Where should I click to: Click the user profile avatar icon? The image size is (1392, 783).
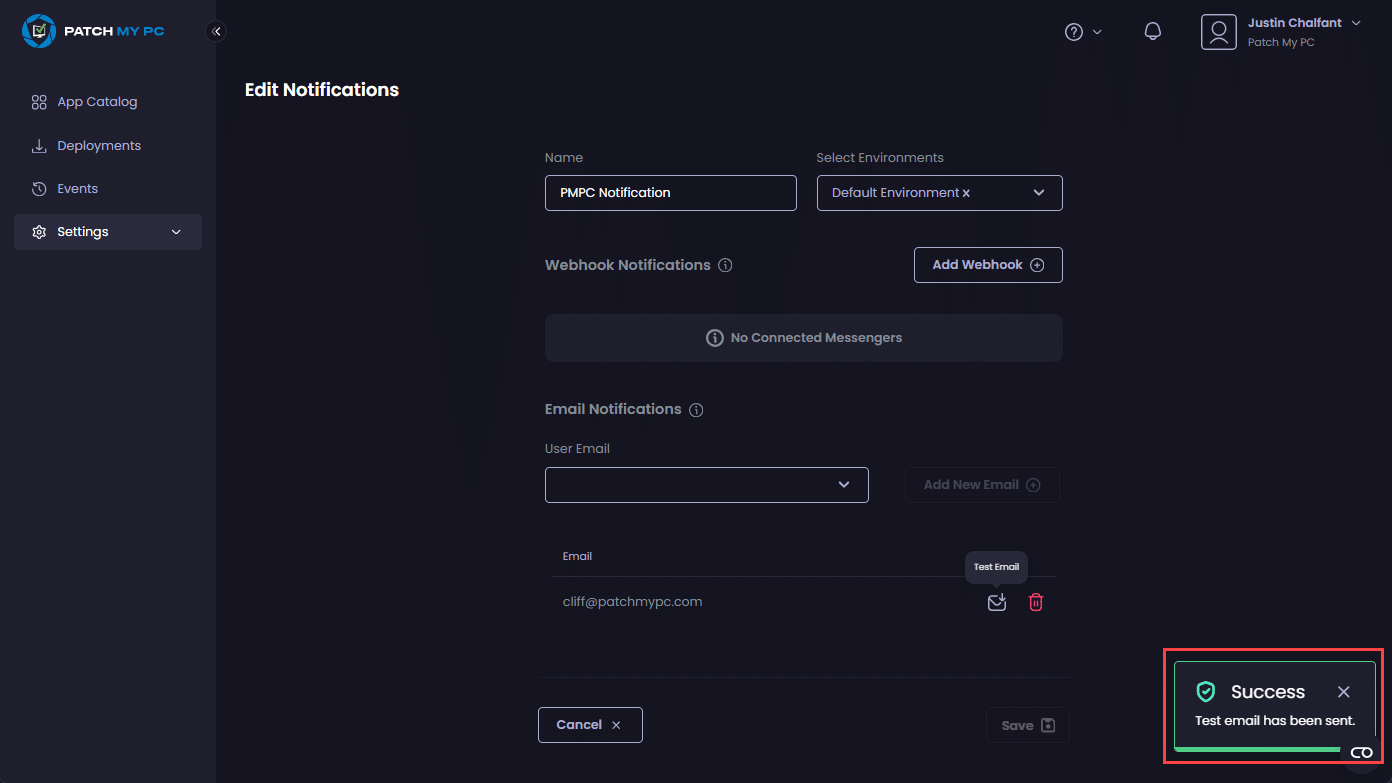[1218, 32]
